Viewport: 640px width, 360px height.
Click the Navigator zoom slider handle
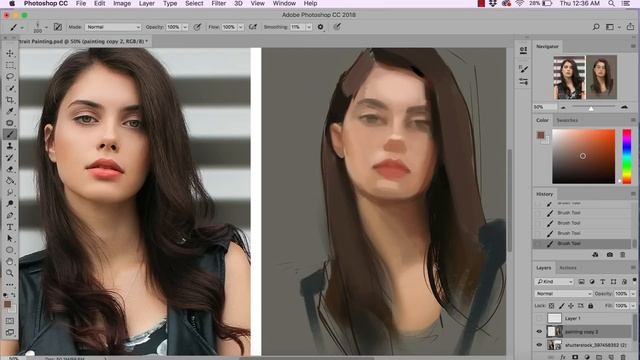coord(591,109)
